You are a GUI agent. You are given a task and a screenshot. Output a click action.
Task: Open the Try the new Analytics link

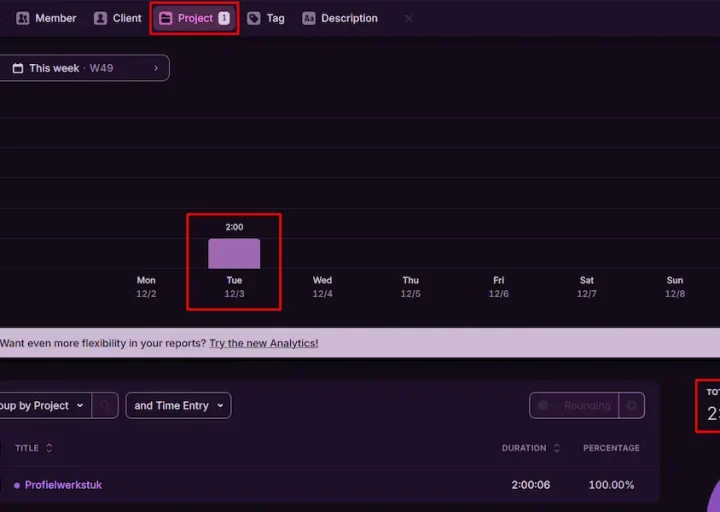pyautogui.click(x=264, y=343)
